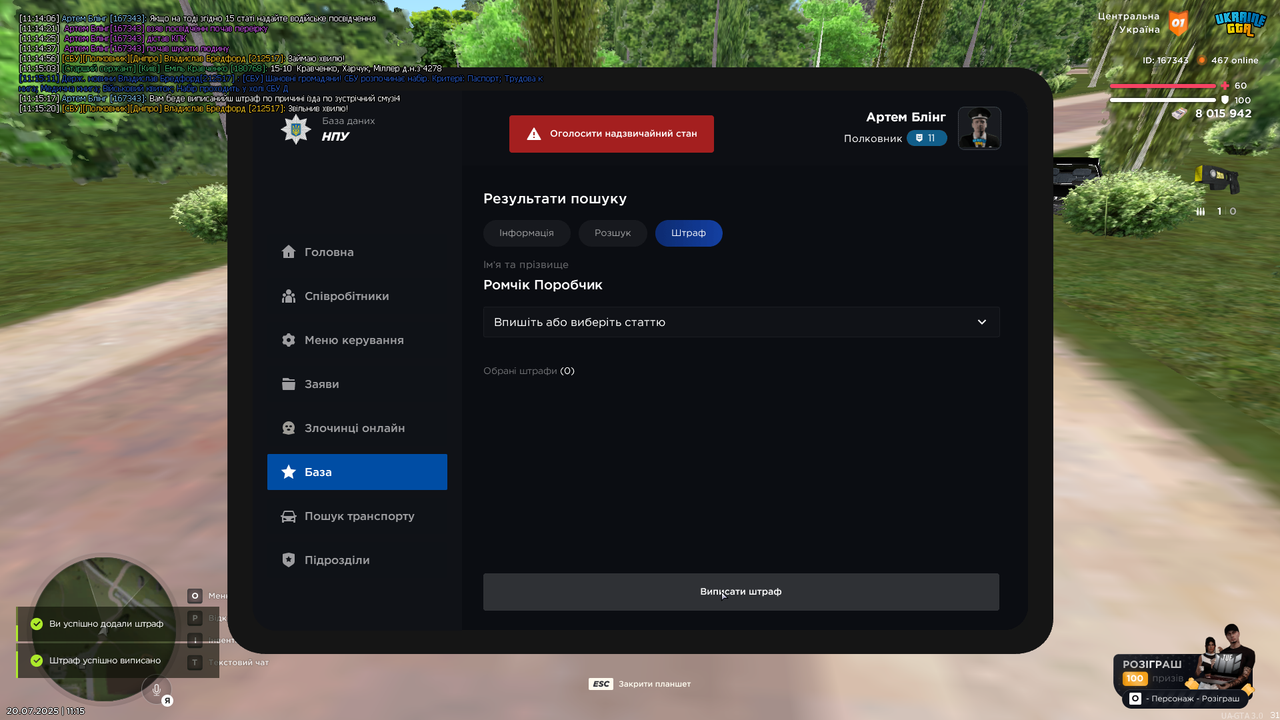Click the Ukraine GTA logo
Viewport: 1280px width, 720px height.
[1240, 23]
